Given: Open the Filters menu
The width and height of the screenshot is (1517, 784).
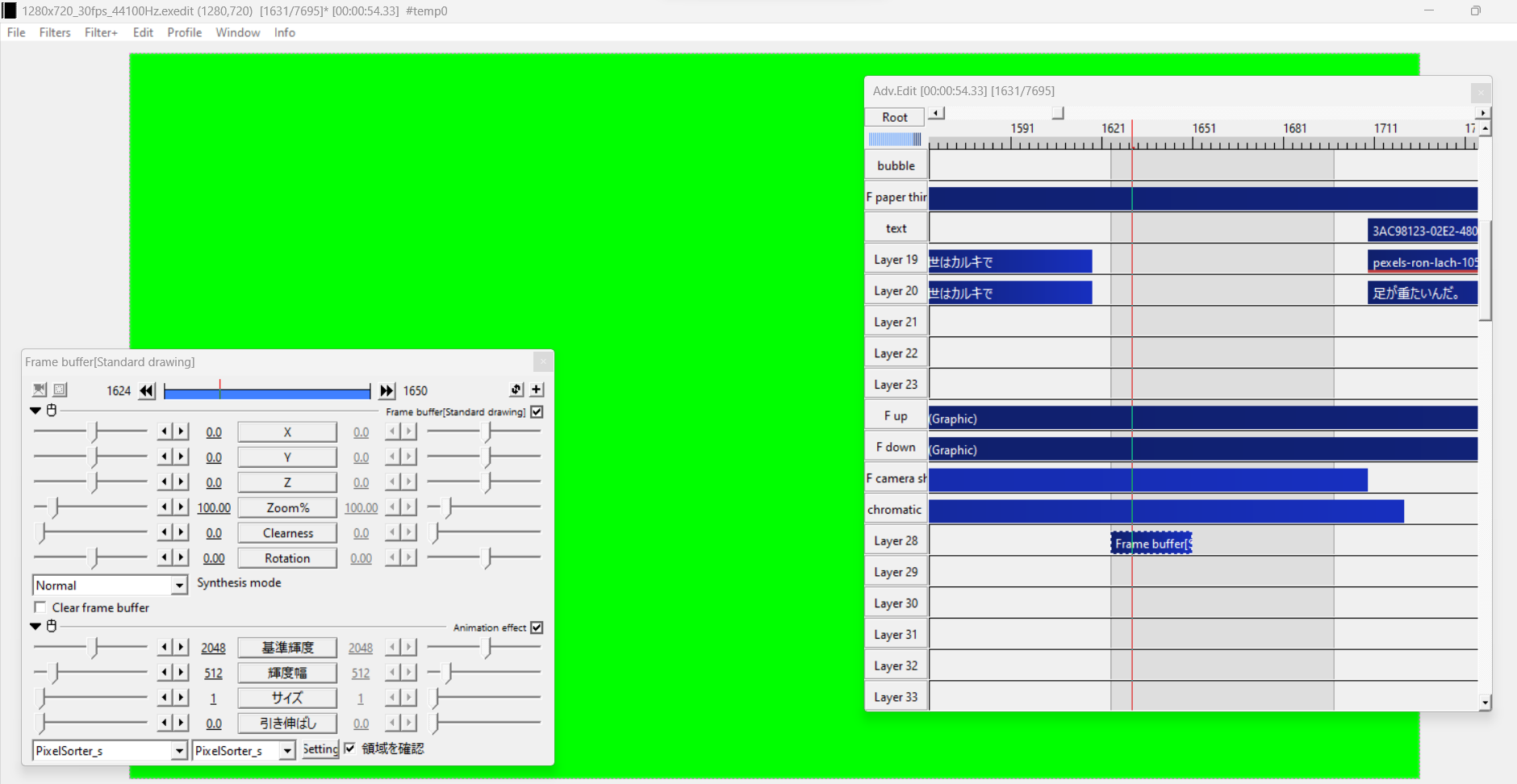Looking at the screenshot, I should [55, 32].
